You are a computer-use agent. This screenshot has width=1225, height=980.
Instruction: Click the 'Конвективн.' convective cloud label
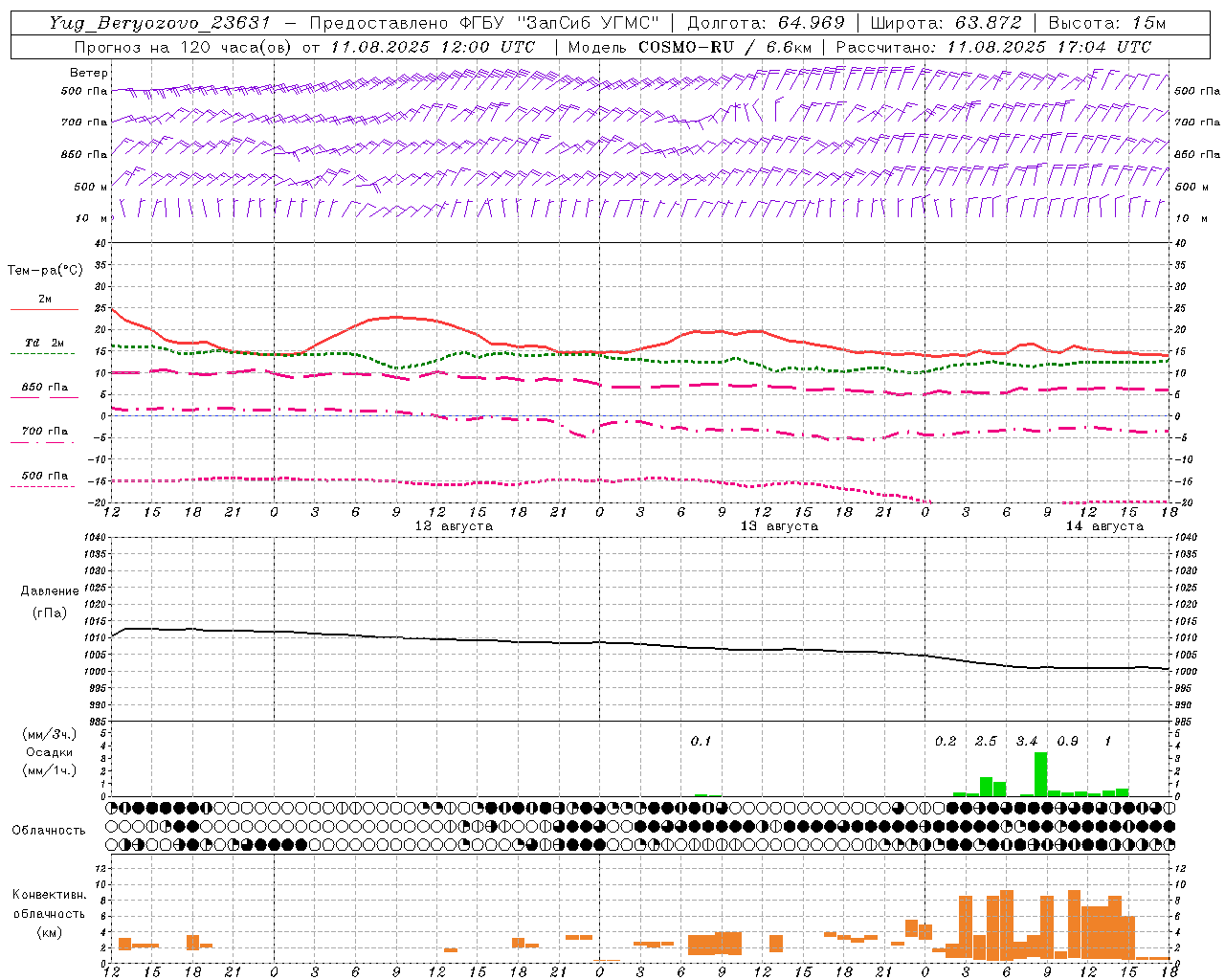[x=49, y=895]
